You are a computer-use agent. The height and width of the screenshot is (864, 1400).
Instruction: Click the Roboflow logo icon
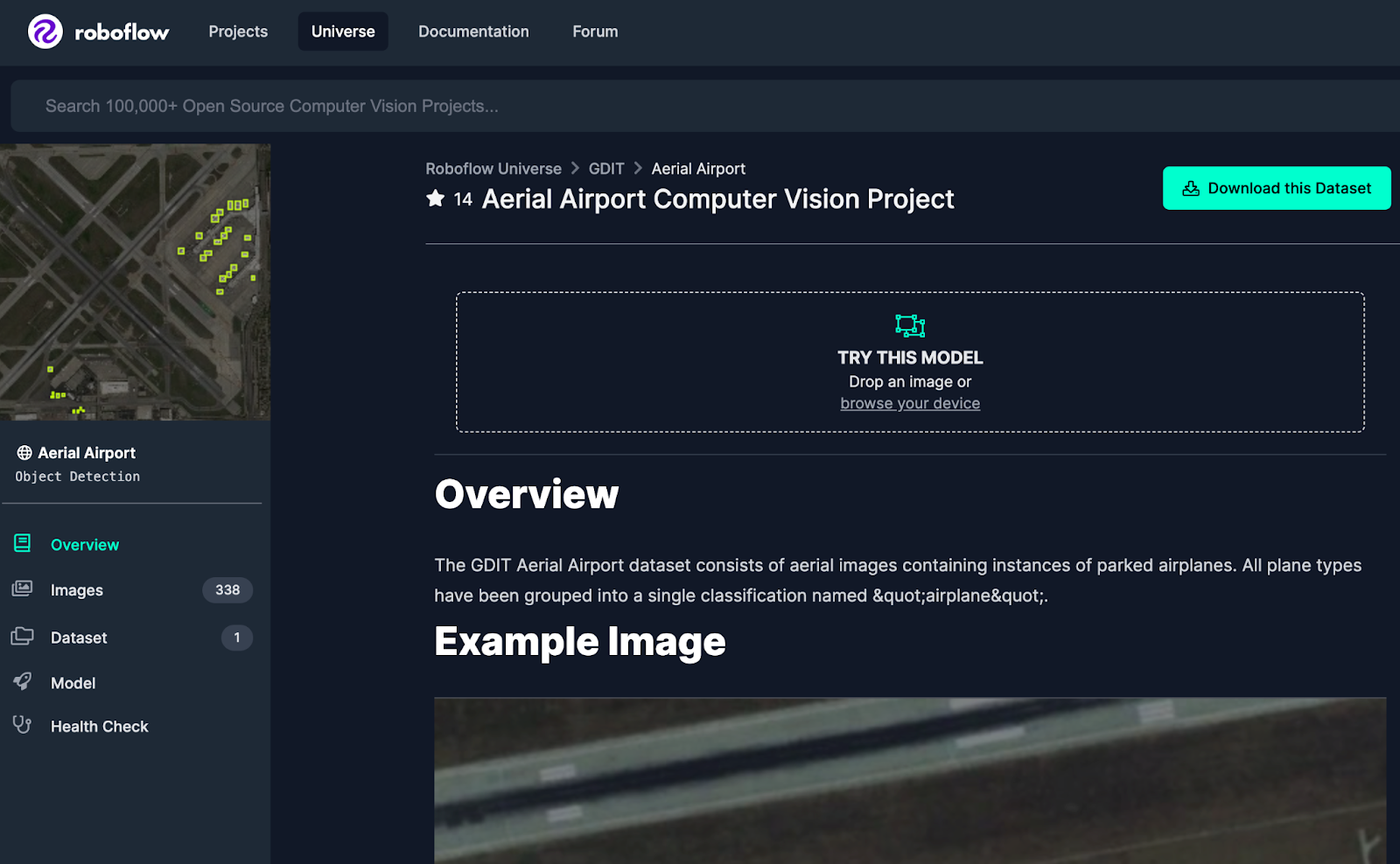coord(45,31)
